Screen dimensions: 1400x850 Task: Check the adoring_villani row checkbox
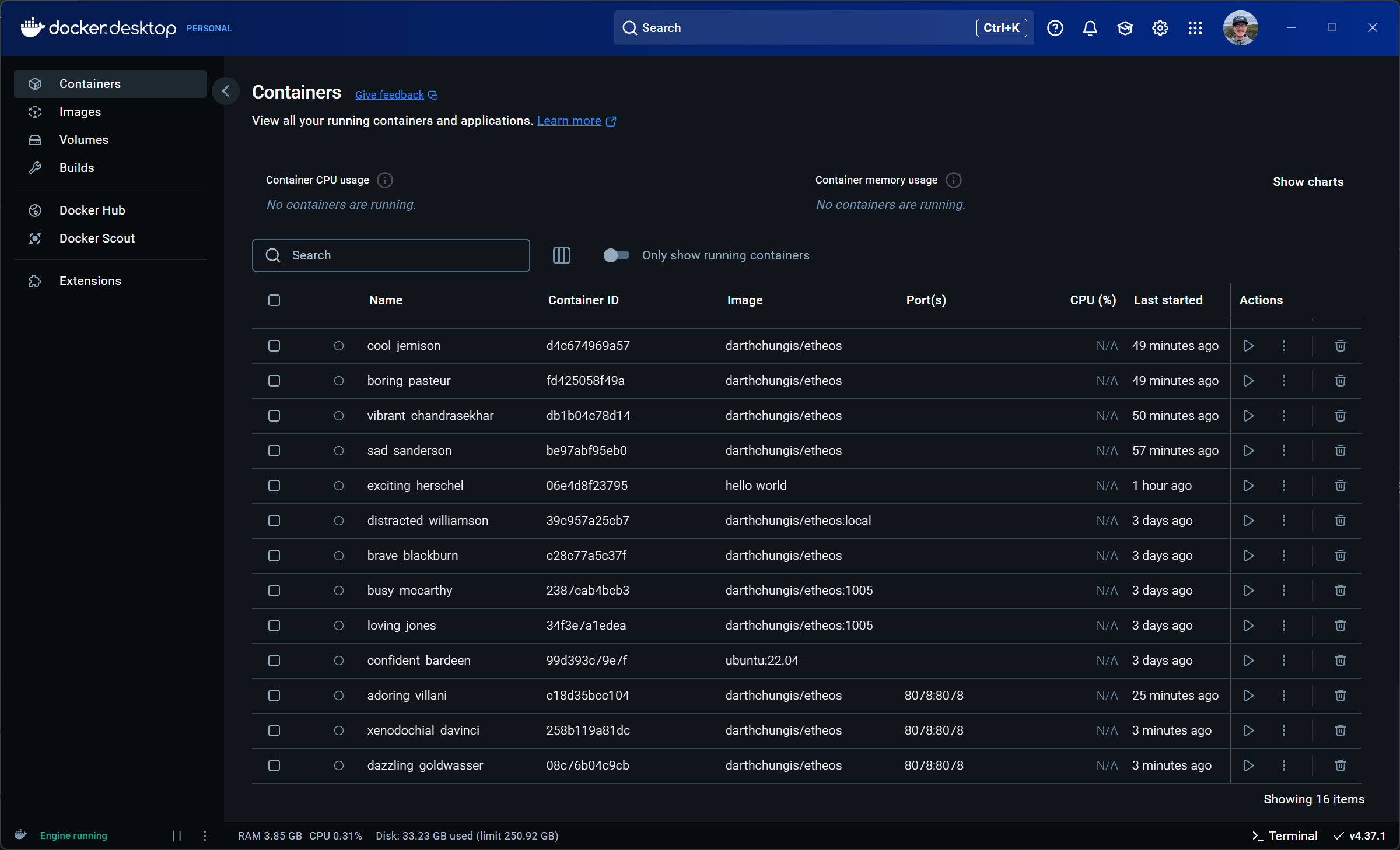pos(274,696)
